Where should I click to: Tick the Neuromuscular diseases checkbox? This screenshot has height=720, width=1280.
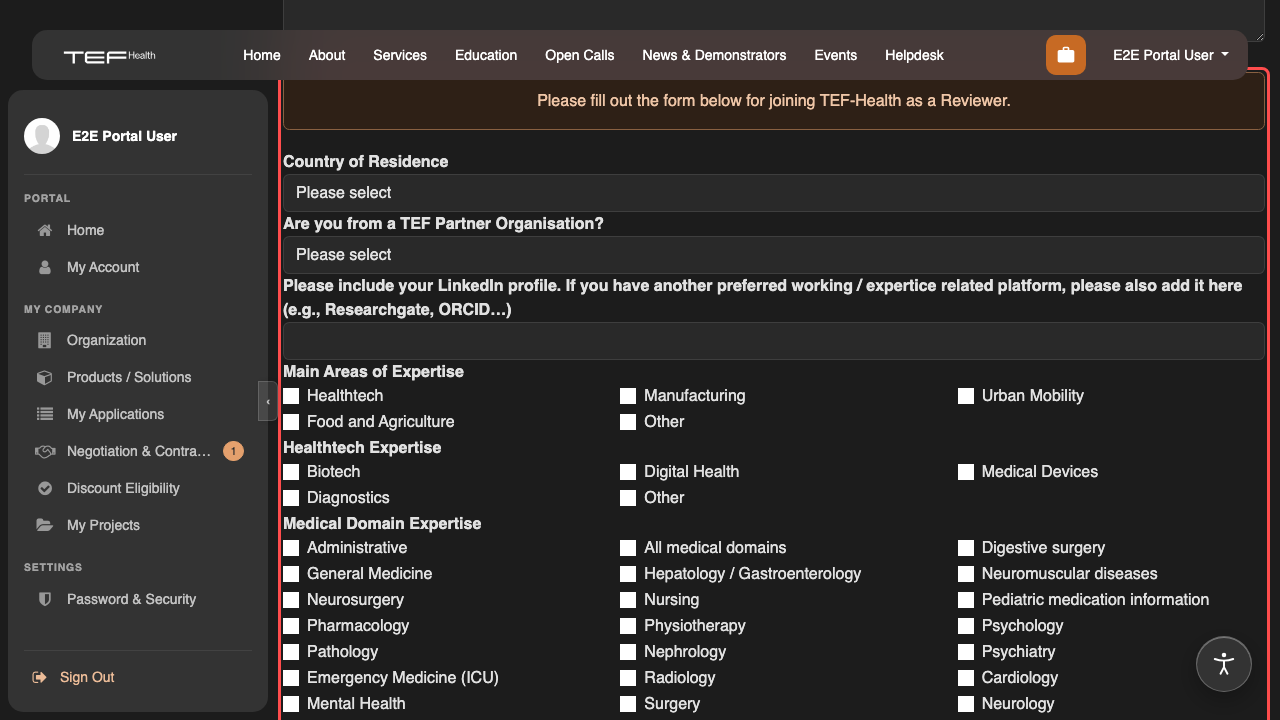[966, 574]
